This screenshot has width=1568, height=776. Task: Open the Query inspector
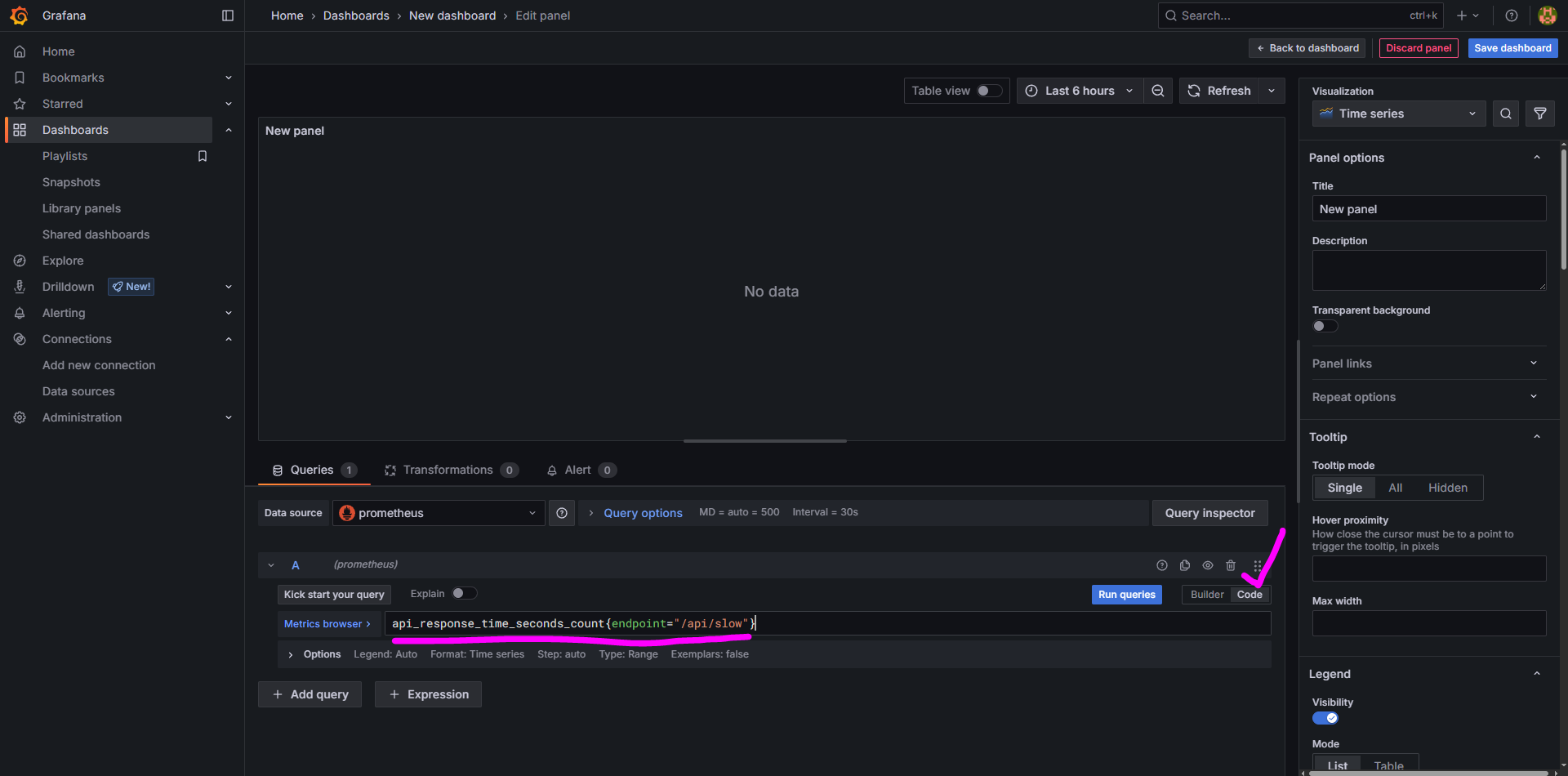[1209, 513]
